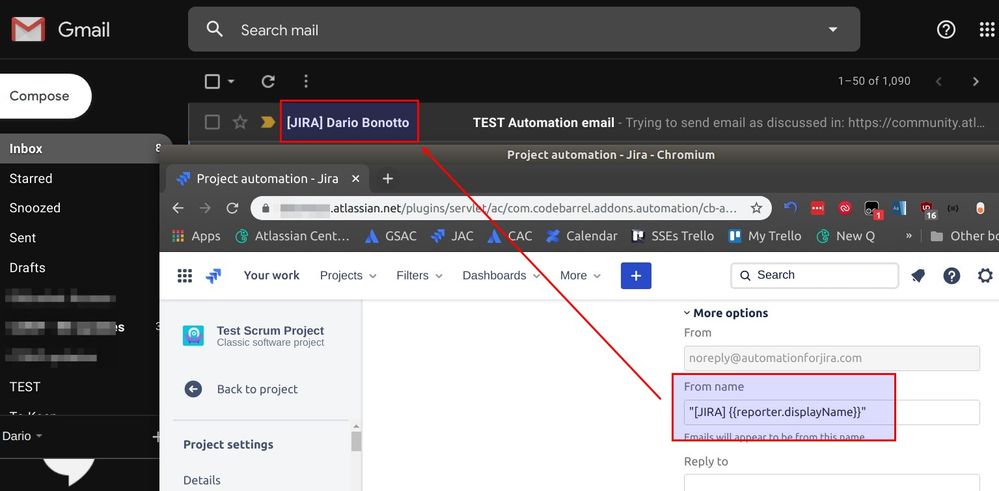Open Sent folder
This screenshot has height=491, width=999.
pyautogui.click(x=22, y=238)
